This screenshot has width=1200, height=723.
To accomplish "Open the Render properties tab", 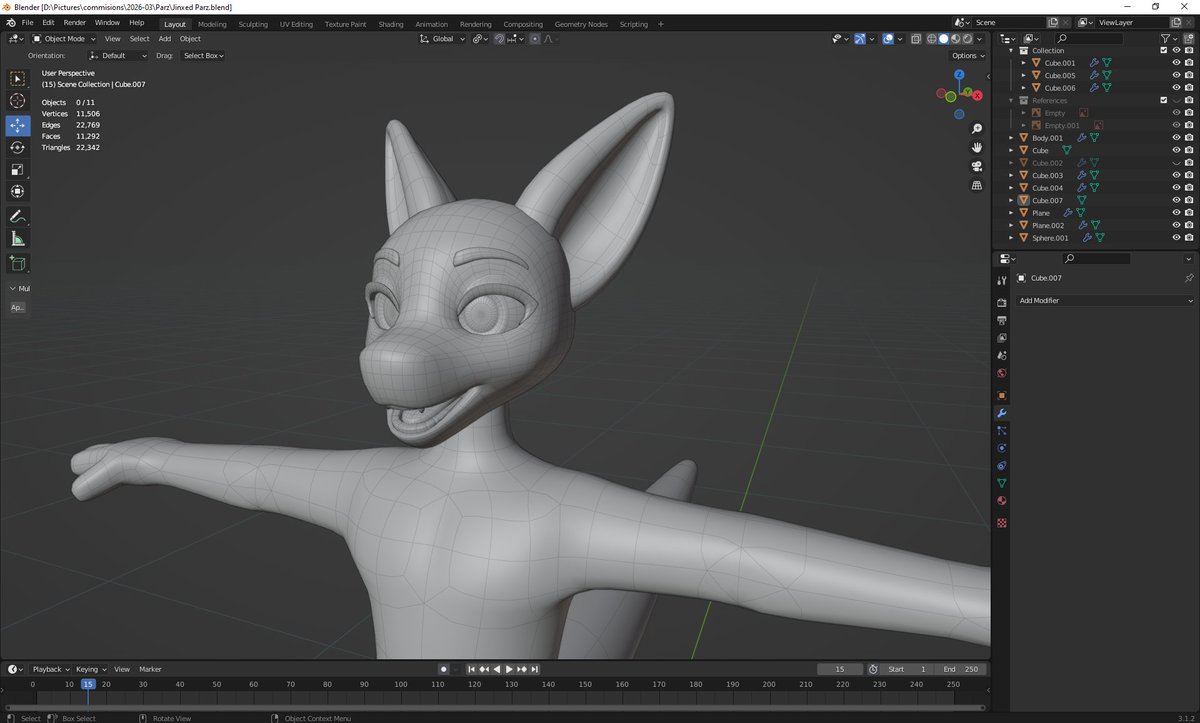I will coord(1001,302).
